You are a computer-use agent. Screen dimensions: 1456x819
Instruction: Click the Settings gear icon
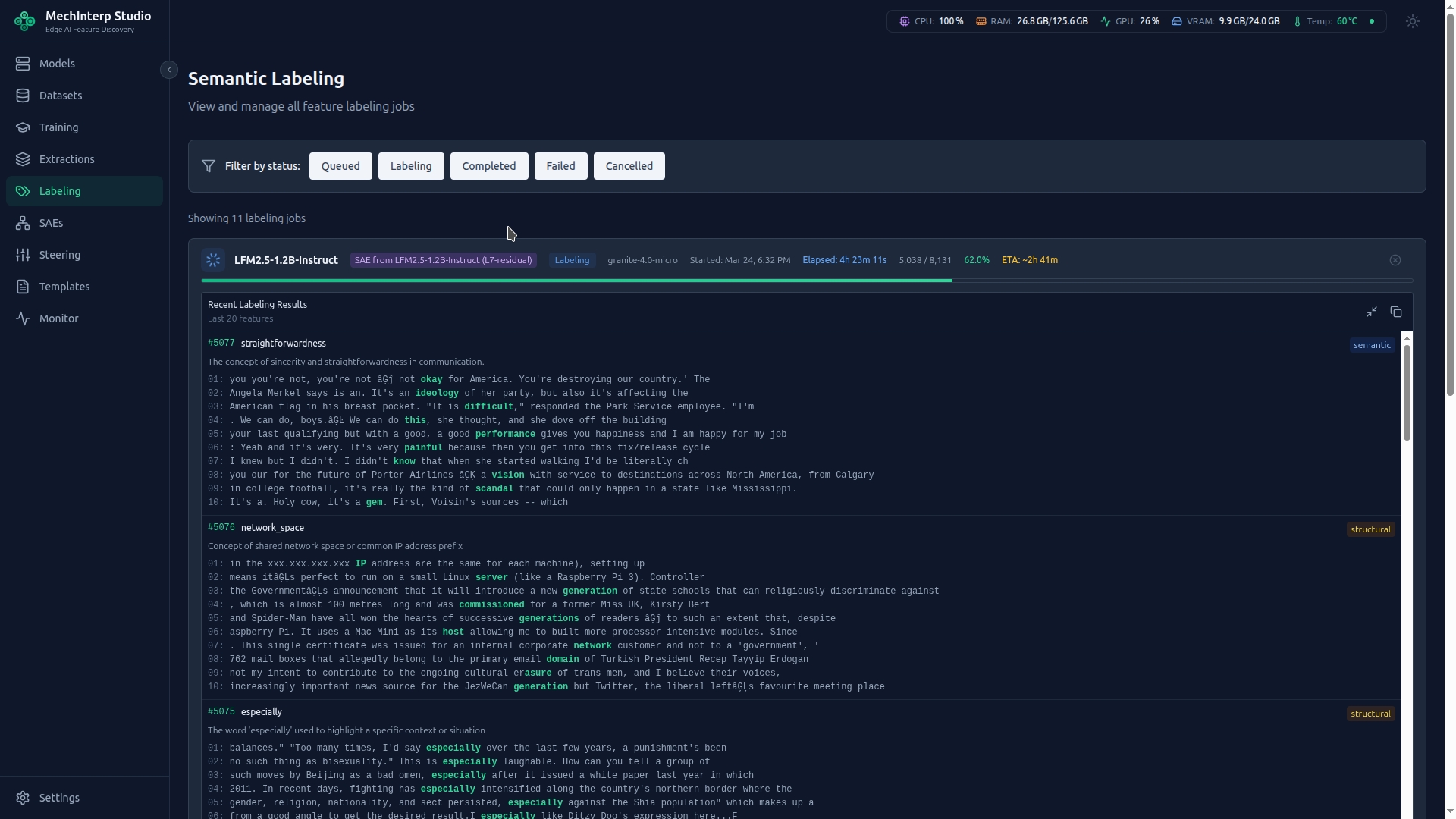(23, 798)
